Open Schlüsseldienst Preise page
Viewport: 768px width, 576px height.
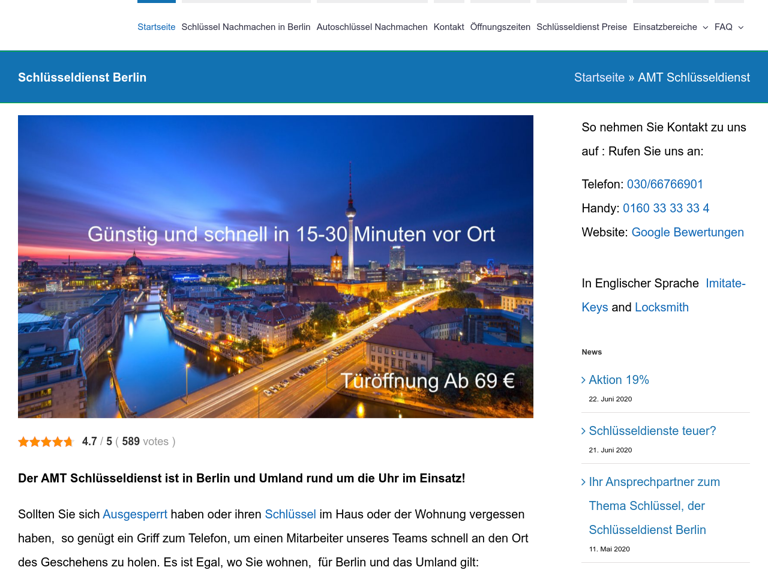[581, 27]
